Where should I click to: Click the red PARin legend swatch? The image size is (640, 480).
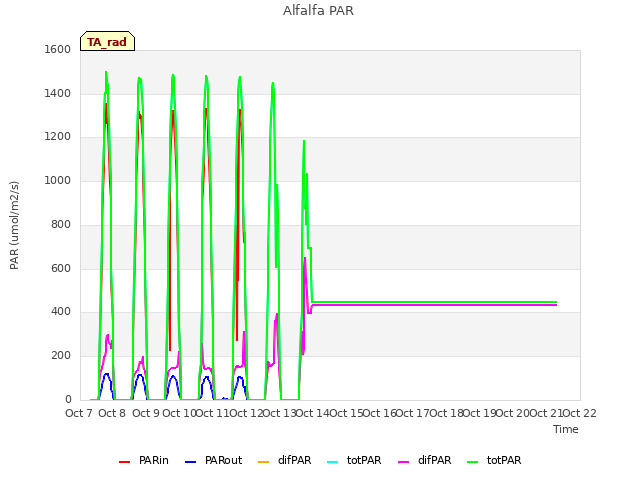click(124, 462)
